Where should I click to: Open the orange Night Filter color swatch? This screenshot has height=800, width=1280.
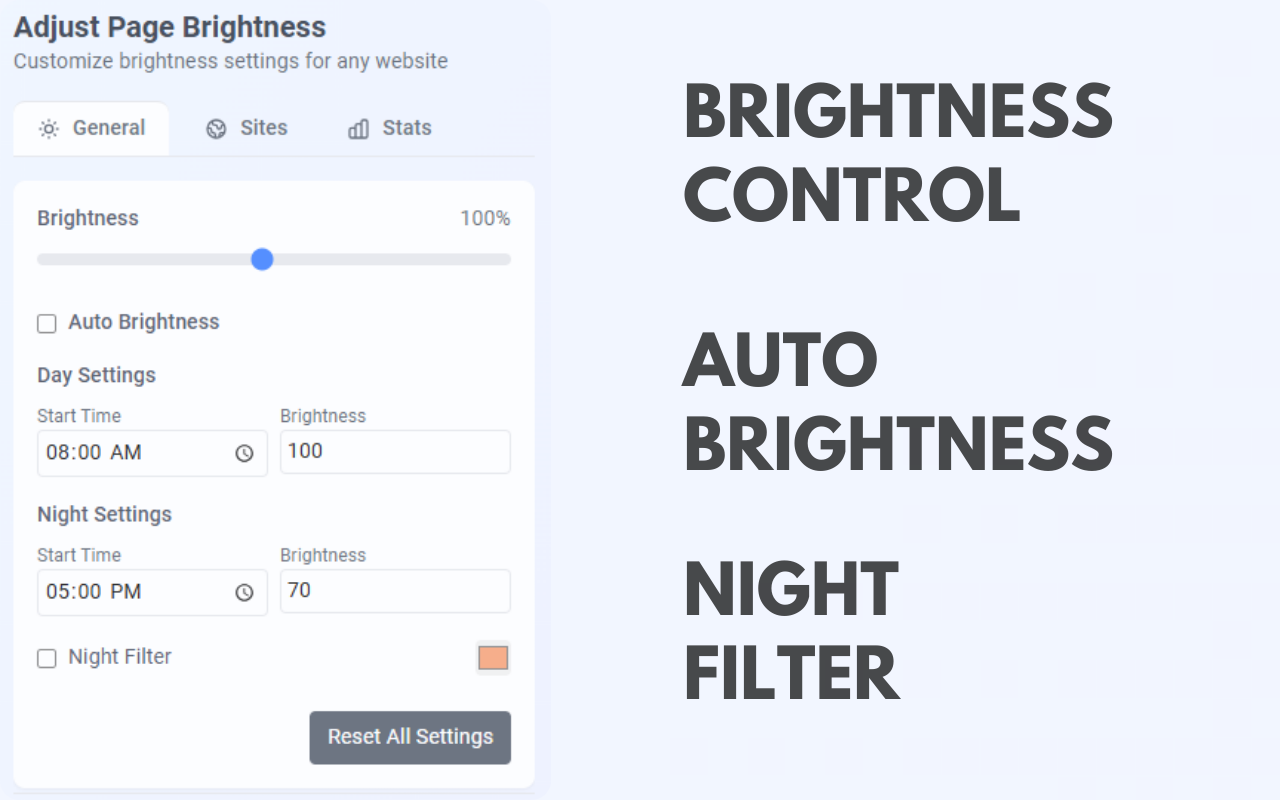[493, 658]
